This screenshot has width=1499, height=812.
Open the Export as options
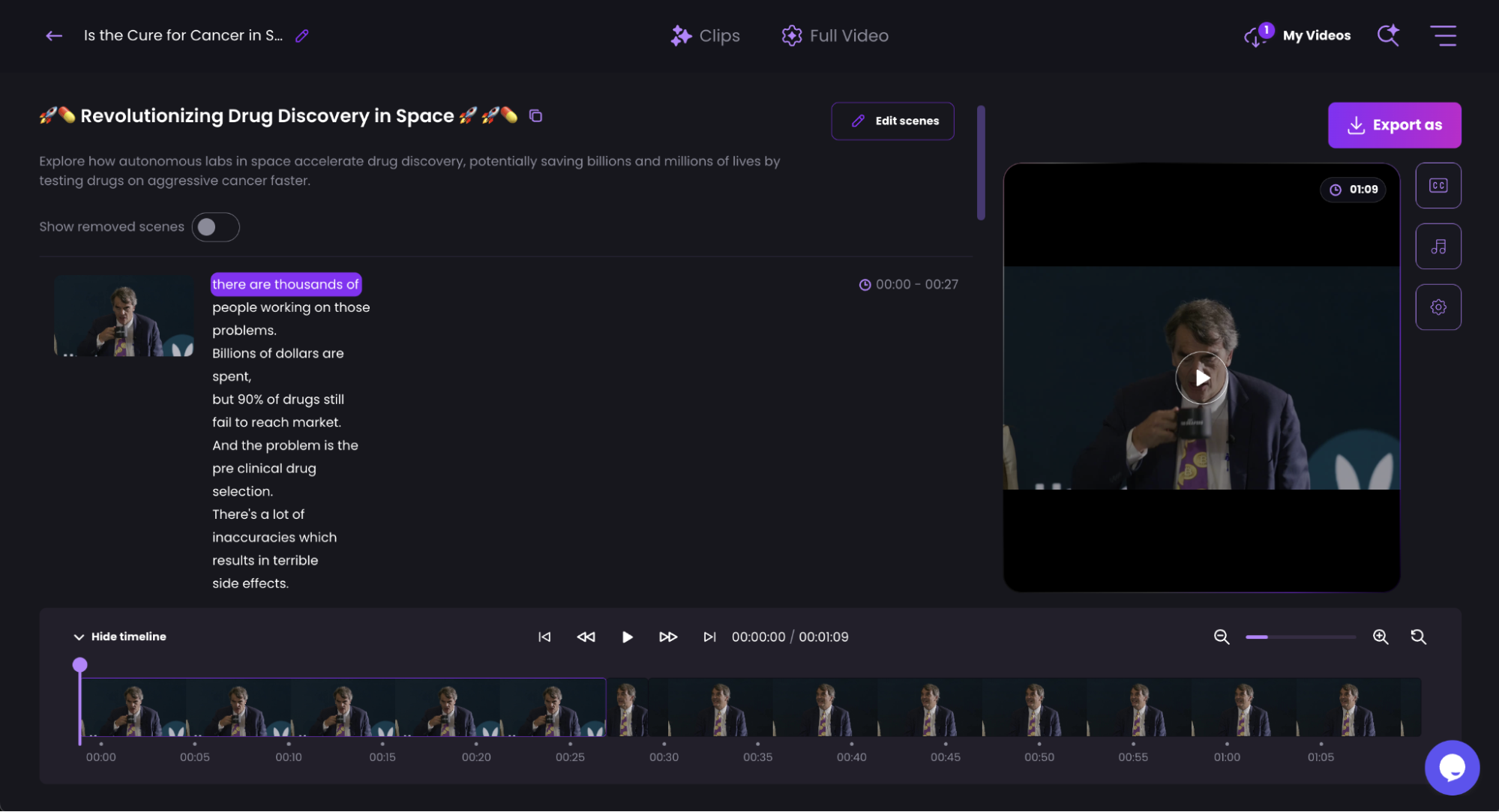pyautogui.click(x=1394, y=124)
